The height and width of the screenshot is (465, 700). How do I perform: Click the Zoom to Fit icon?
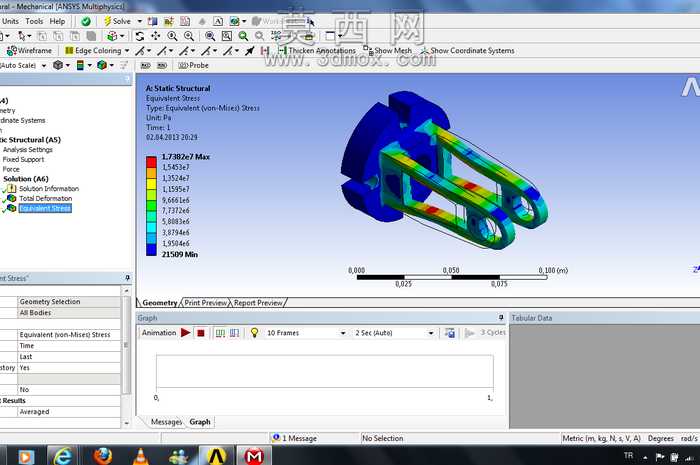click(x=210, y=36)
